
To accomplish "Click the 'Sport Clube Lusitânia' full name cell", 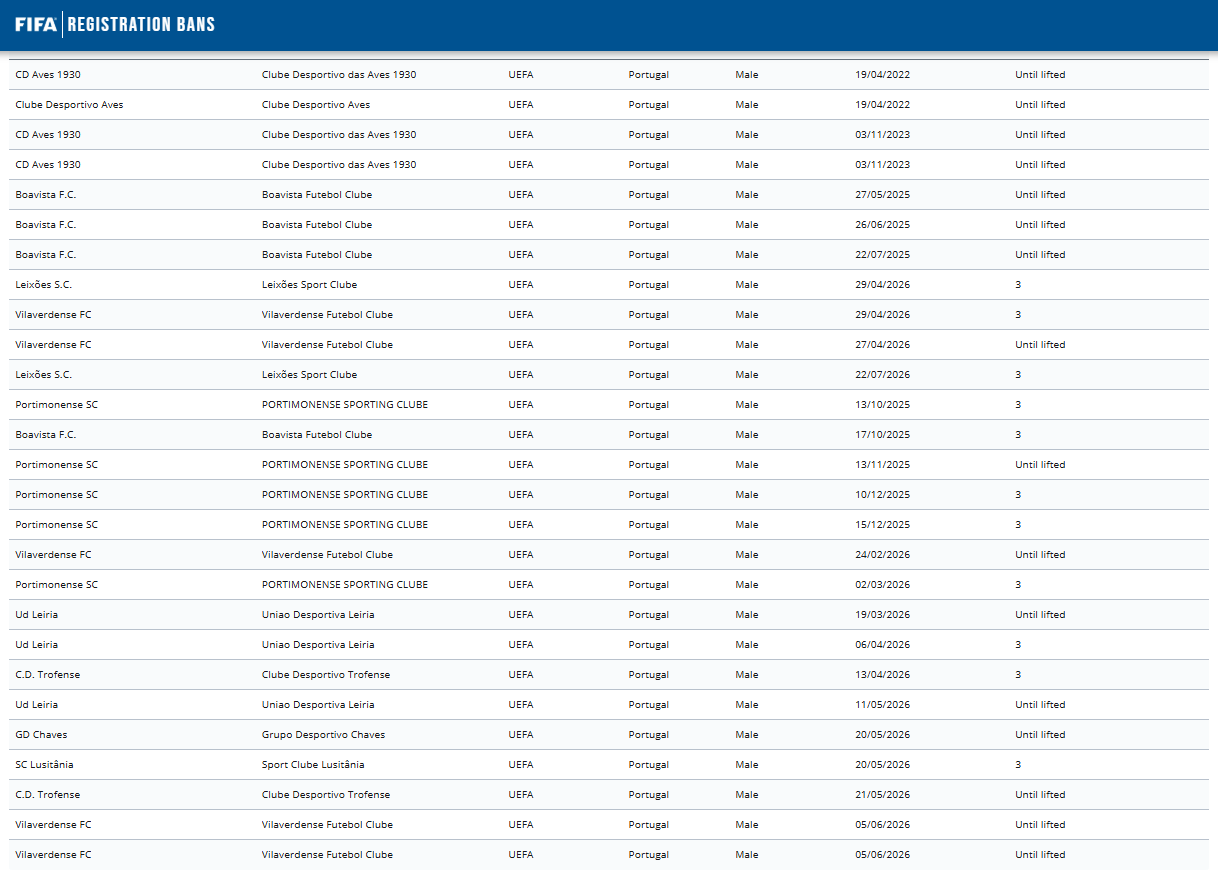I will (x=313, y=765).
